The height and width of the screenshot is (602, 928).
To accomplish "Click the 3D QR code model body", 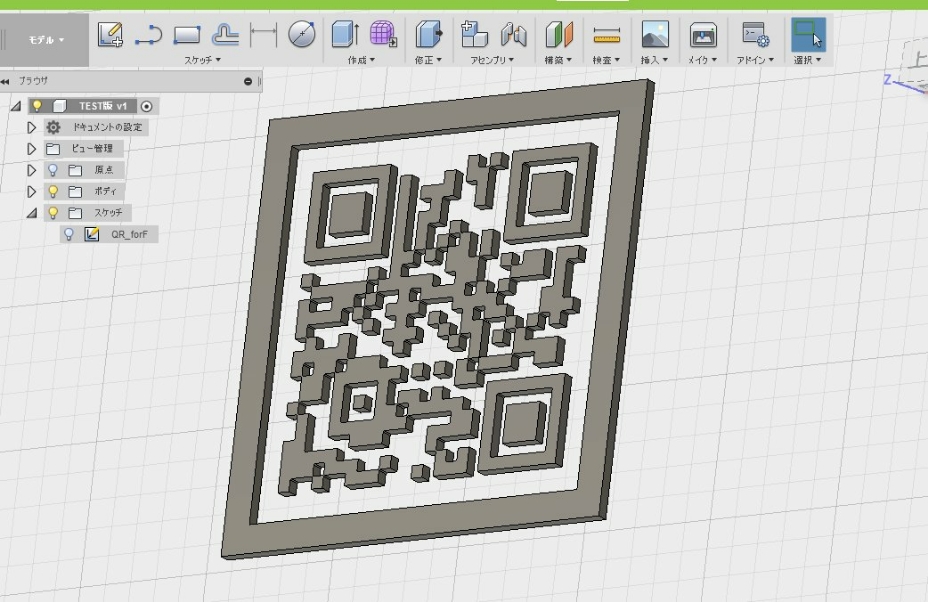I will (x=438, y=320).
